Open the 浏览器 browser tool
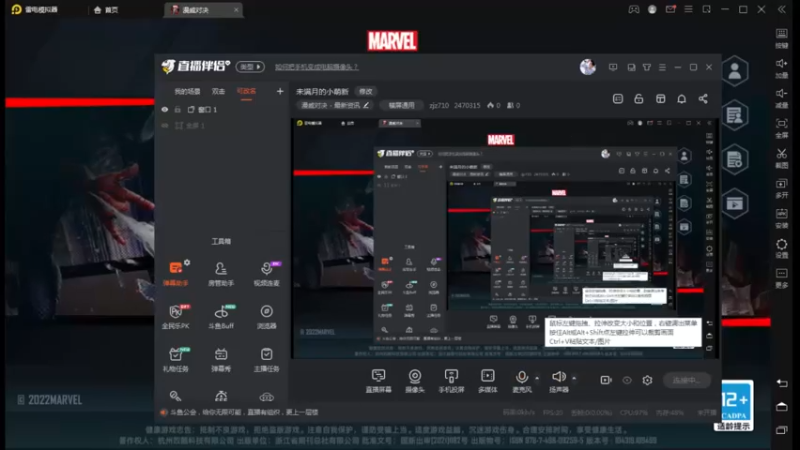 click(x=266, y=316)
